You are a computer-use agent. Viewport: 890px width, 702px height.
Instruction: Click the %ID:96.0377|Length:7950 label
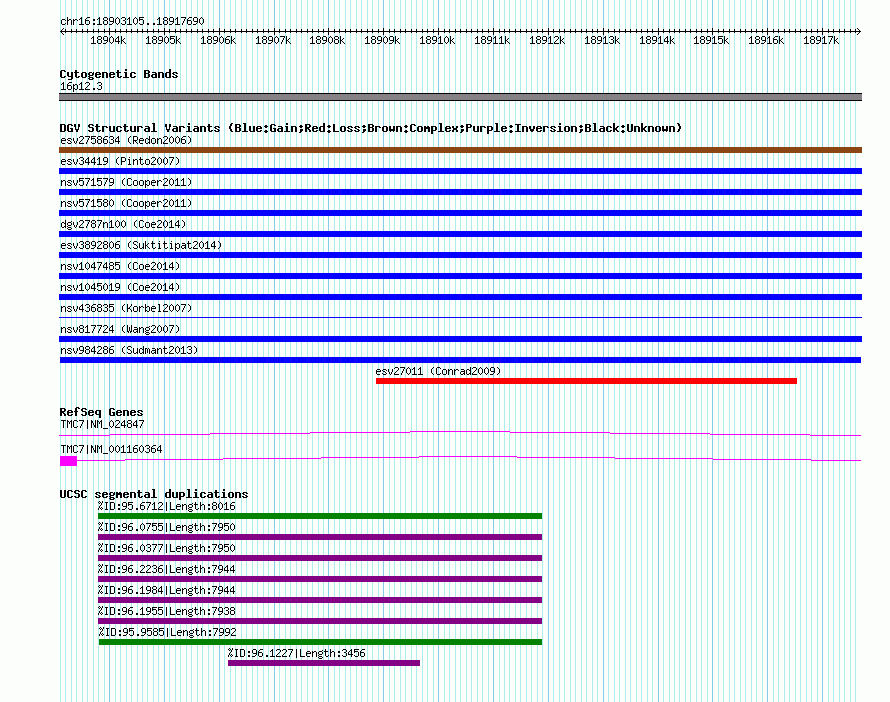point(166,548)
